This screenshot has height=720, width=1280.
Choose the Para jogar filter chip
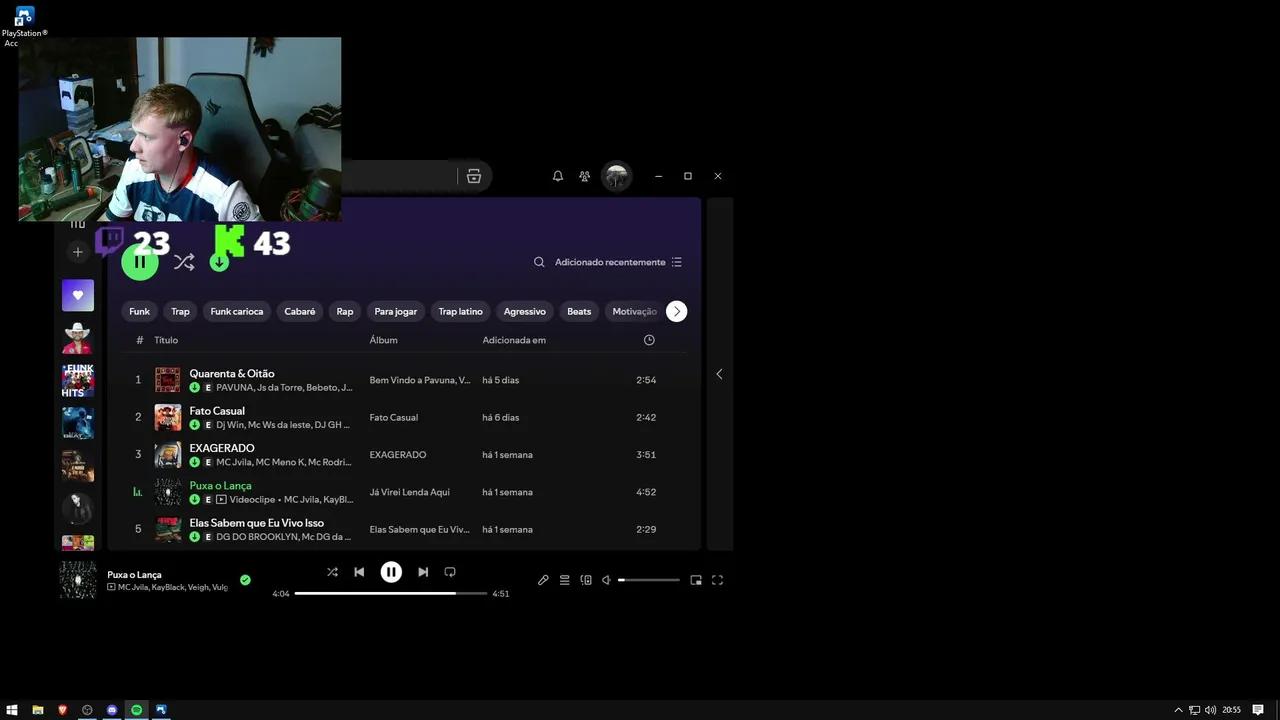396,311
